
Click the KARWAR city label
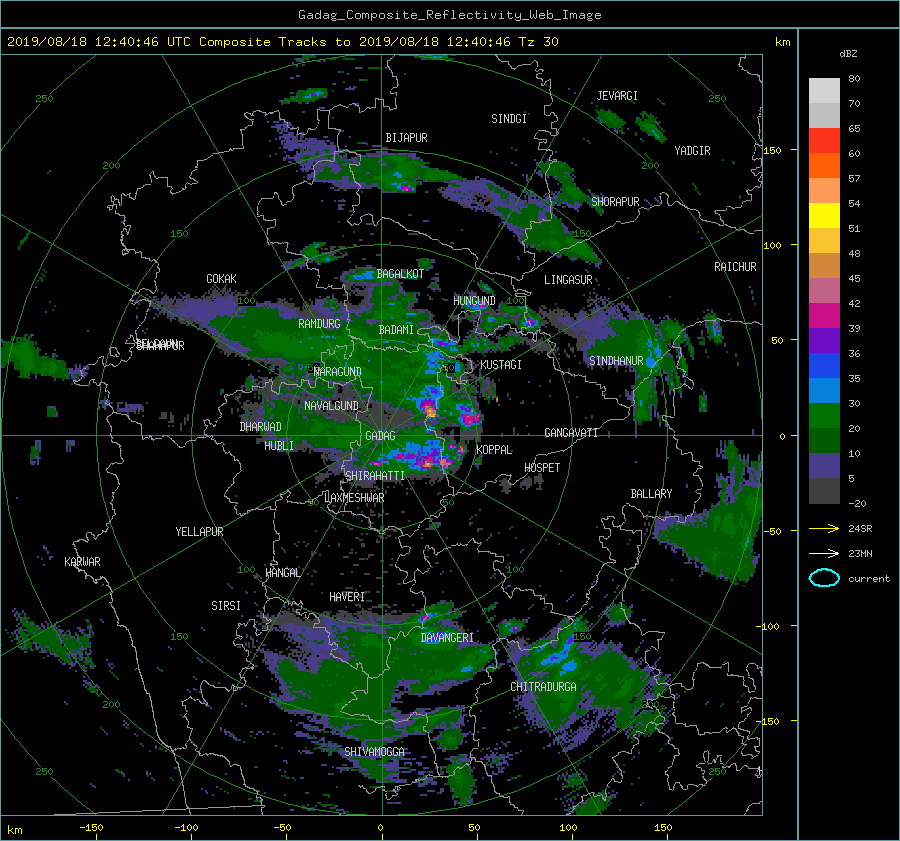pos(82,562)
